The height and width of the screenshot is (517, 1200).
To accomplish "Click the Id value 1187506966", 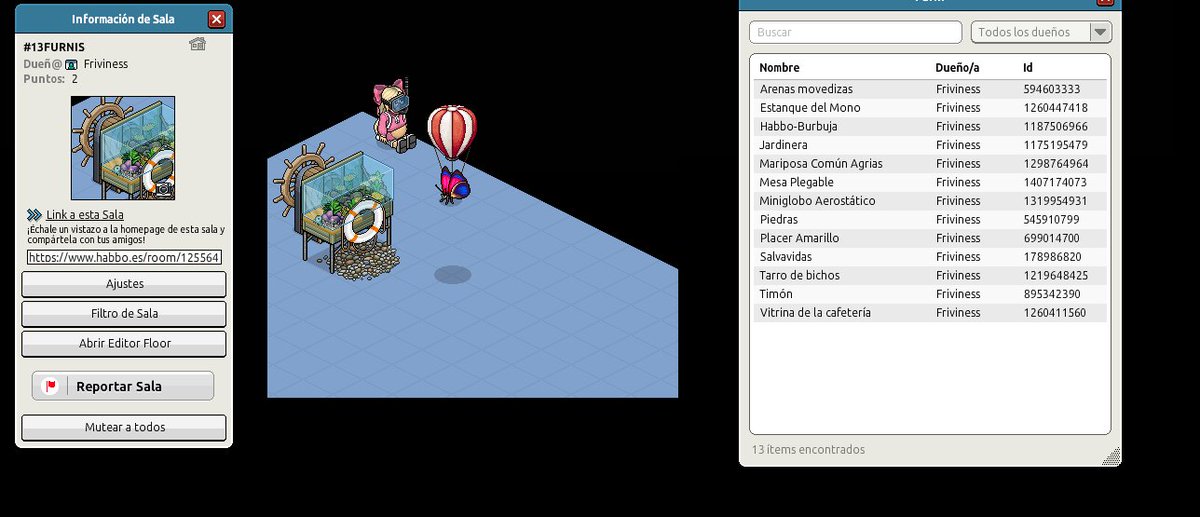I will pyautogui.click(x=1054, y=126).
